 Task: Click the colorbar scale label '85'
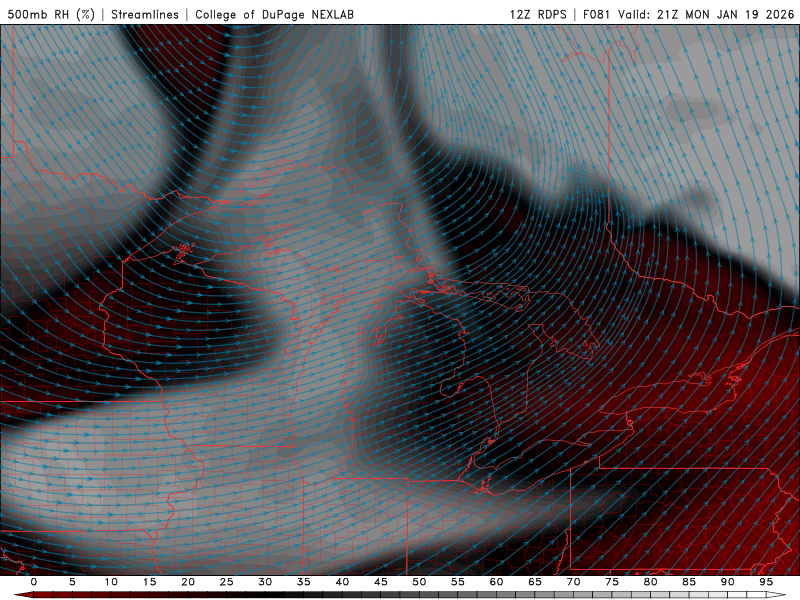(x=688, y=582)
